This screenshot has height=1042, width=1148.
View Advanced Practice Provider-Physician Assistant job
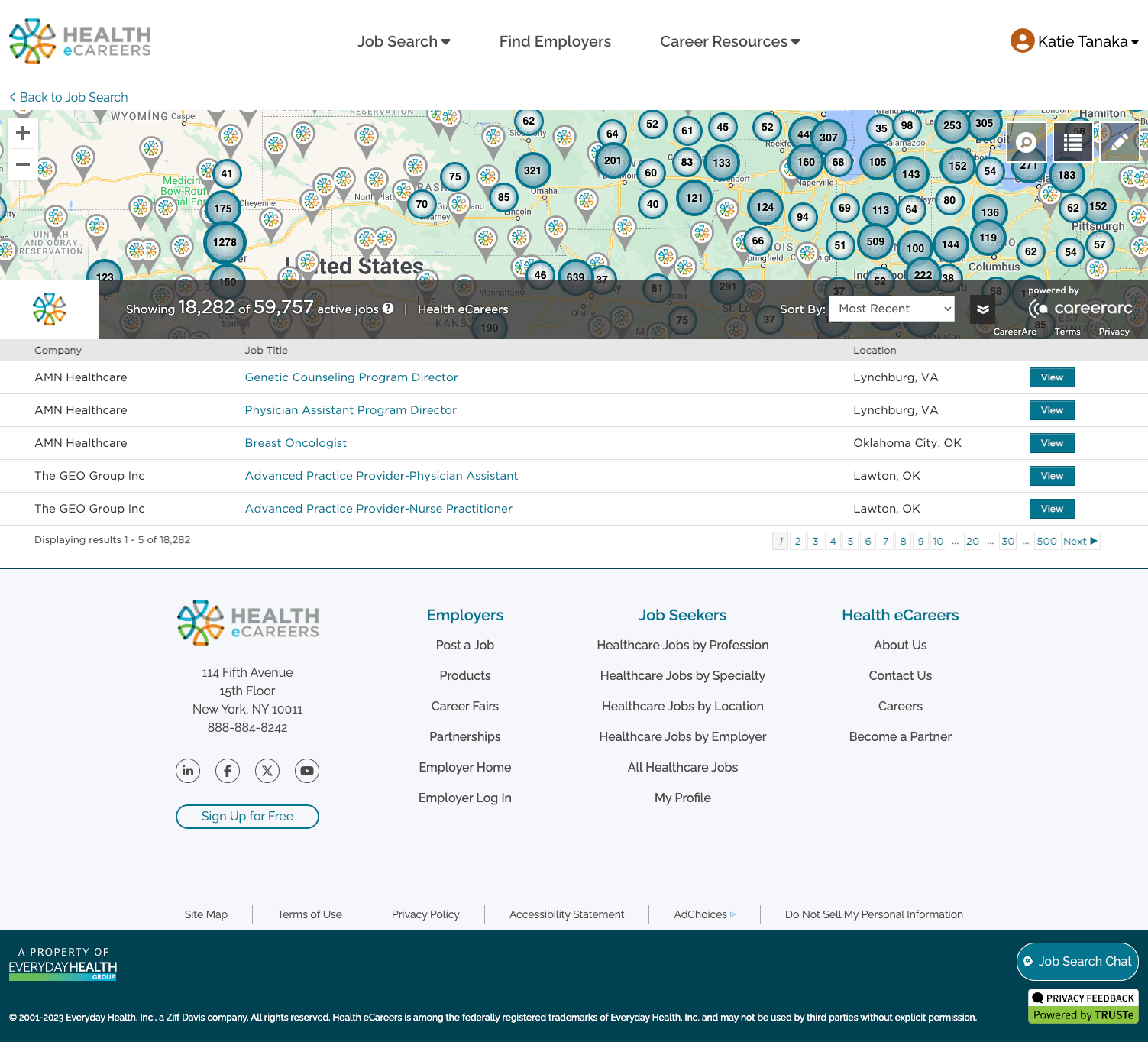pos(1052,476)
